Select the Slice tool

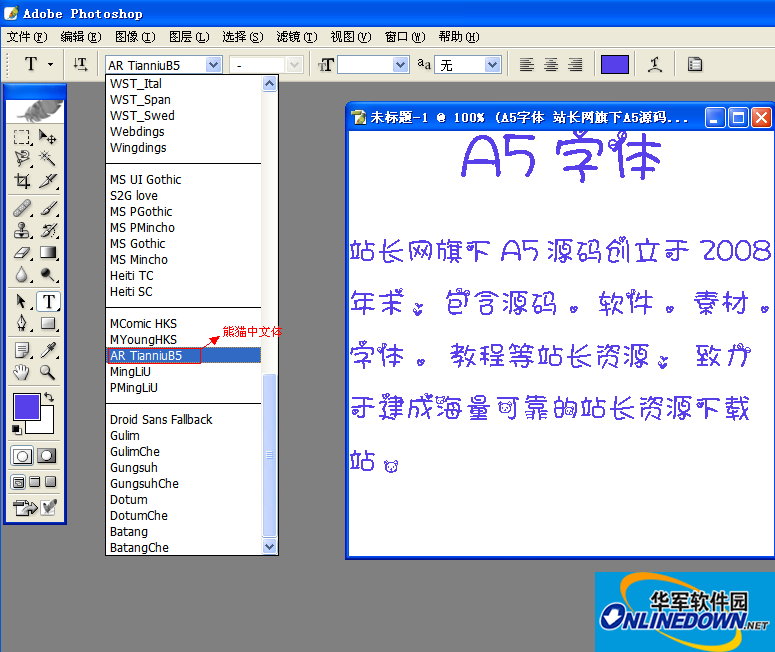48,181
